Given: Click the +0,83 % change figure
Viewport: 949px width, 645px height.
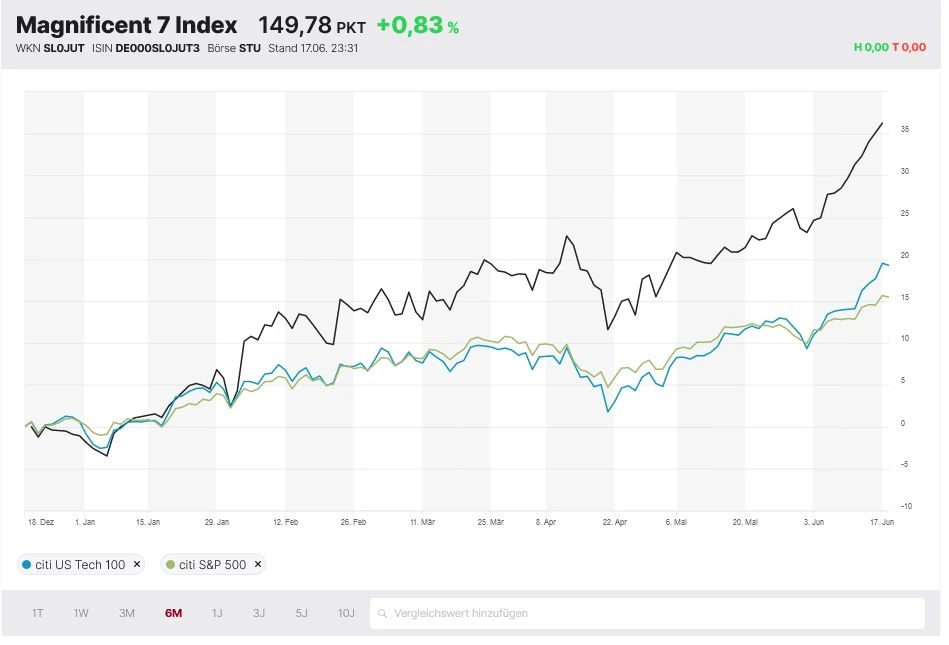Looking at the screenshot, I should 417,26.
